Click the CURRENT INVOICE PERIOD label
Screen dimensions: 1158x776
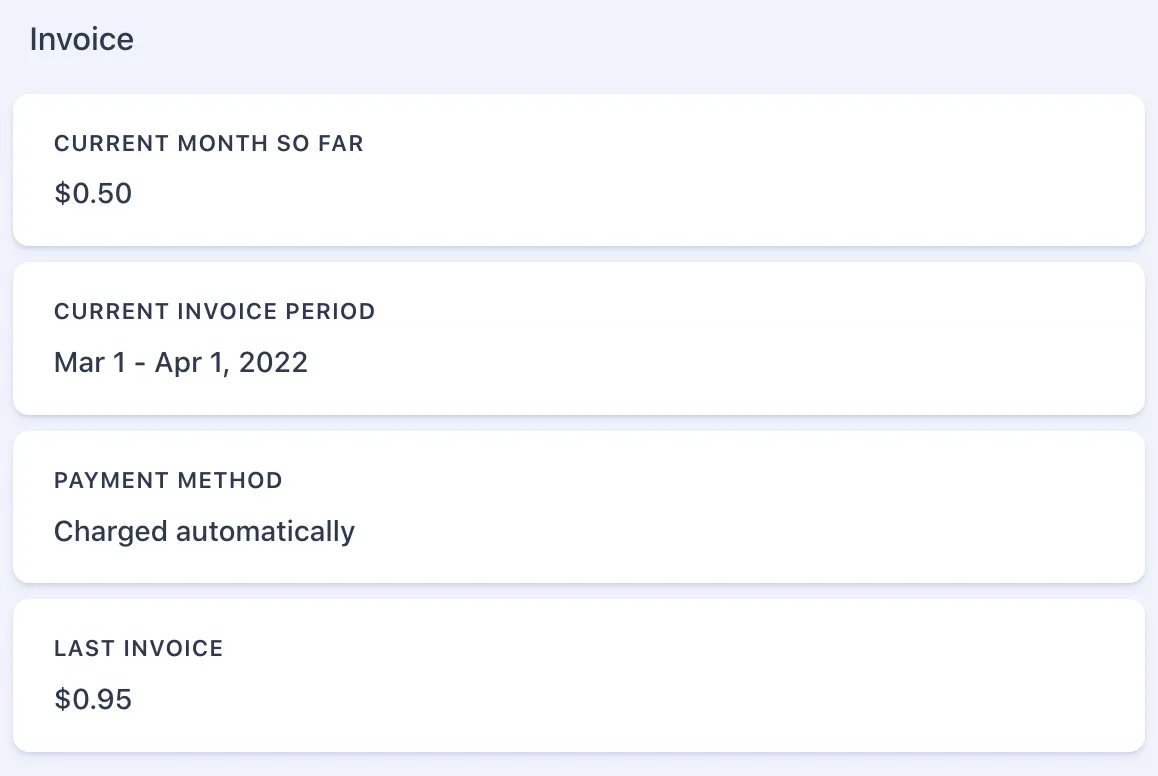pyautogui.click(x=214, y=311)
